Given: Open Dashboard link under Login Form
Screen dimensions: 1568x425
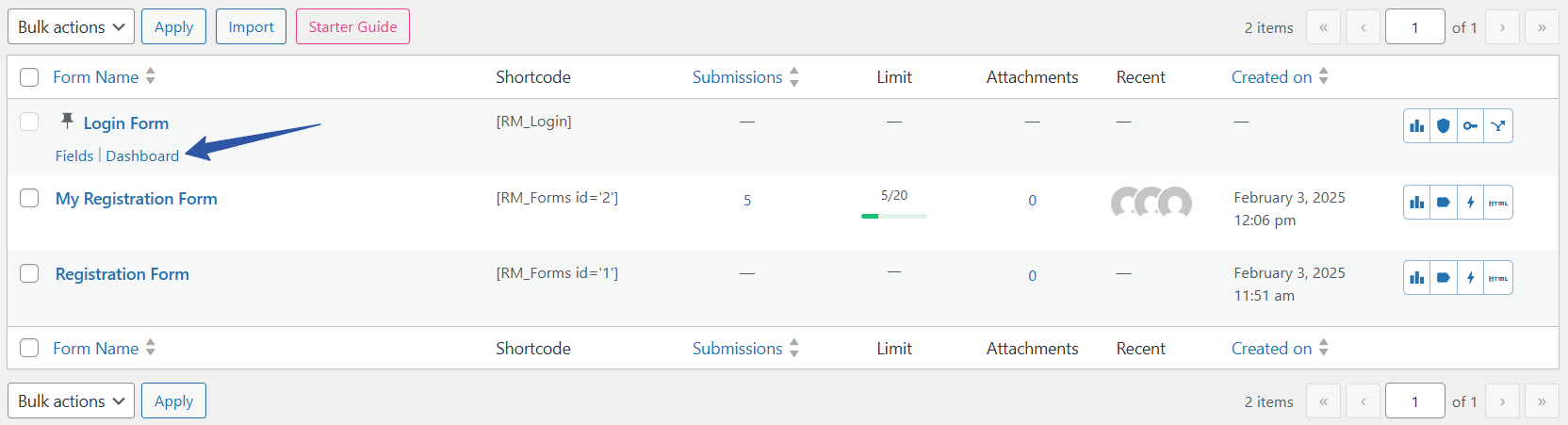Looking at the screenshot, I should (x=142, y=155).
